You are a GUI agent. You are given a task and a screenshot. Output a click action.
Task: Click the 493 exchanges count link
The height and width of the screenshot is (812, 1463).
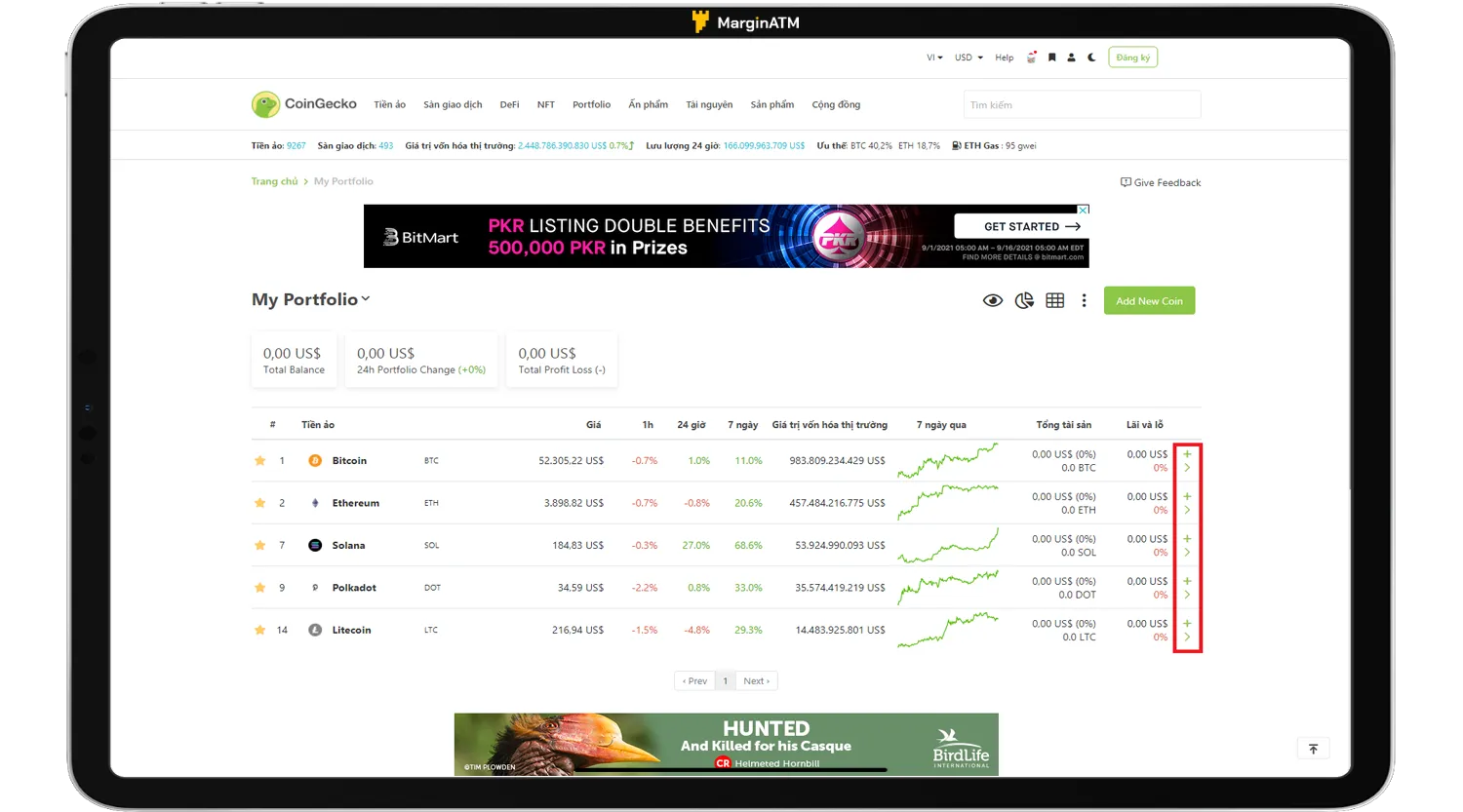[386, 145]
